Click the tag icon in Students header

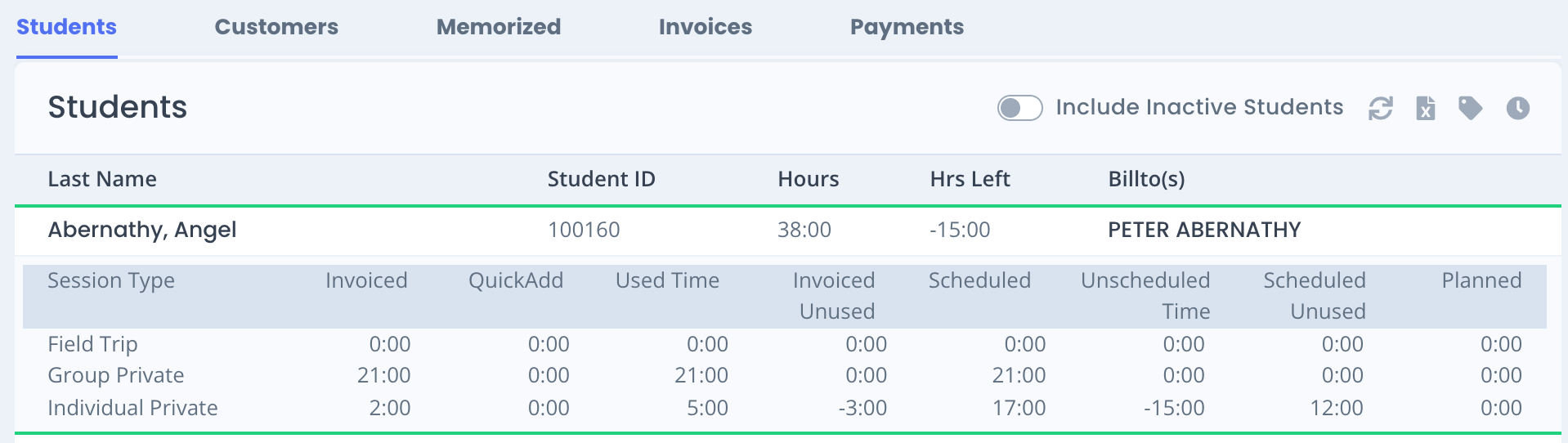pyautogui.click(x=1471, y=108)
